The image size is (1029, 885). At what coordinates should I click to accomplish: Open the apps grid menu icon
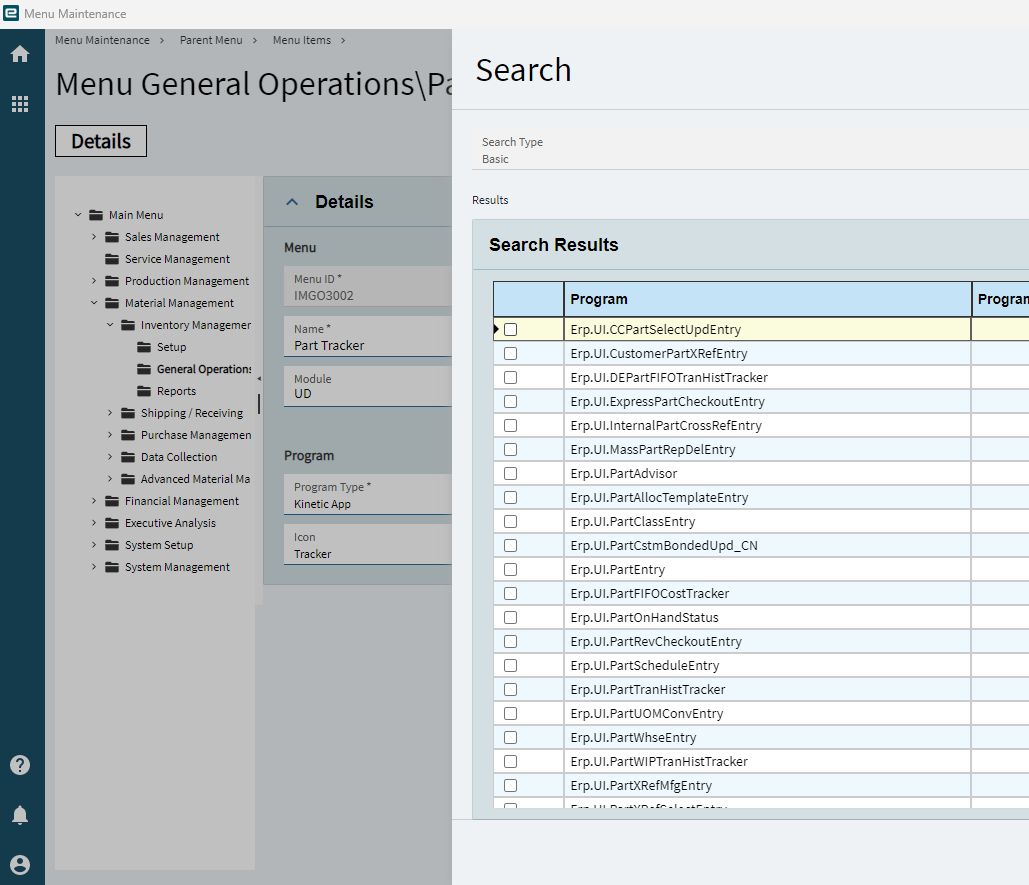tap(20, 104)
